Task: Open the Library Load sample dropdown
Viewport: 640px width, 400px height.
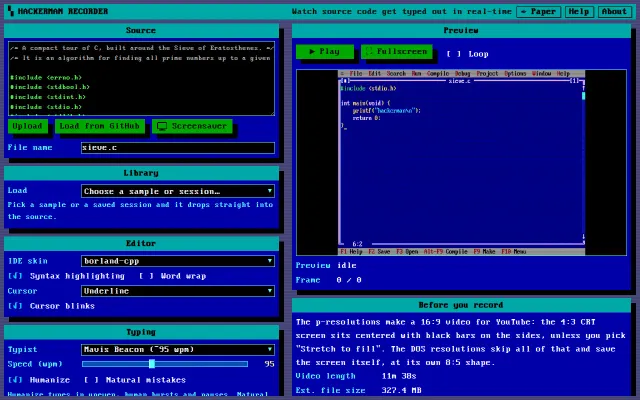Action: (178, 191)
